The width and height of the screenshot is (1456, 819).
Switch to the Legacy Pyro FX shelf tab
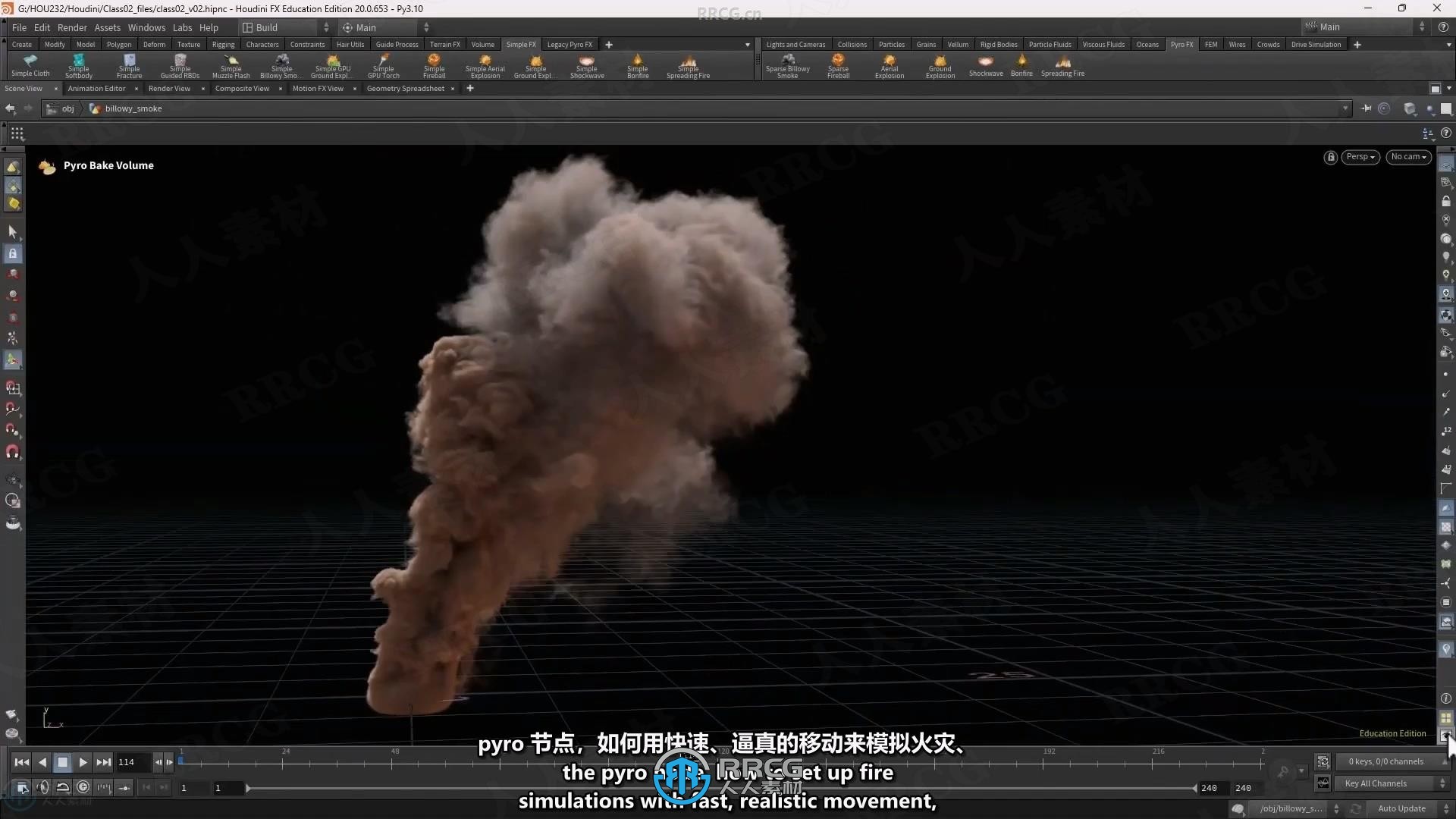point(570,45)
